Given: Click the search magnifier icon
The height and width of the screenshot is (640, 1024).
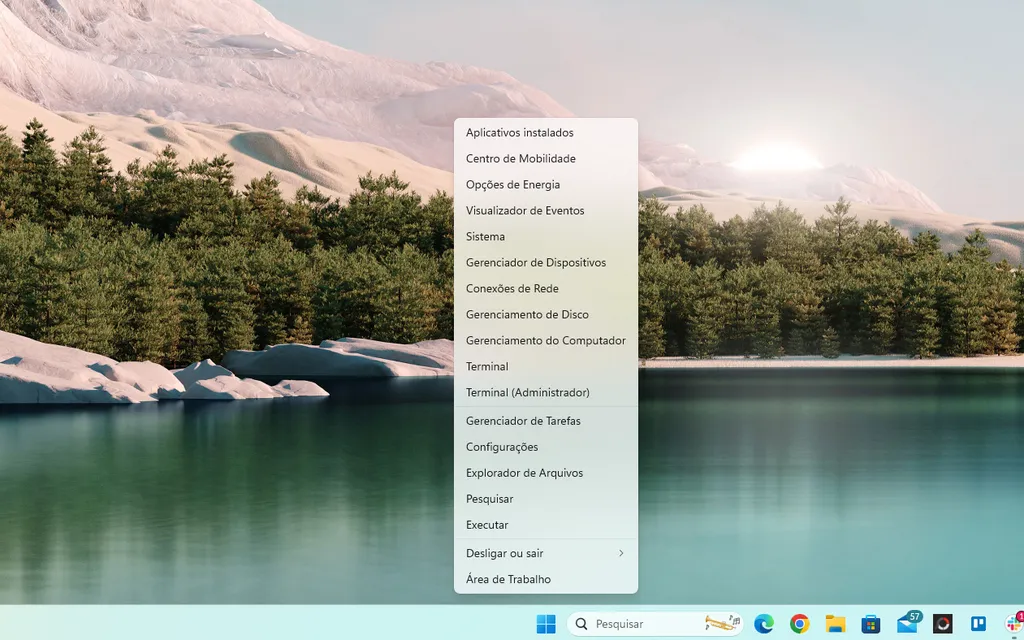Looking at the screenshot, I should (583, 624).
